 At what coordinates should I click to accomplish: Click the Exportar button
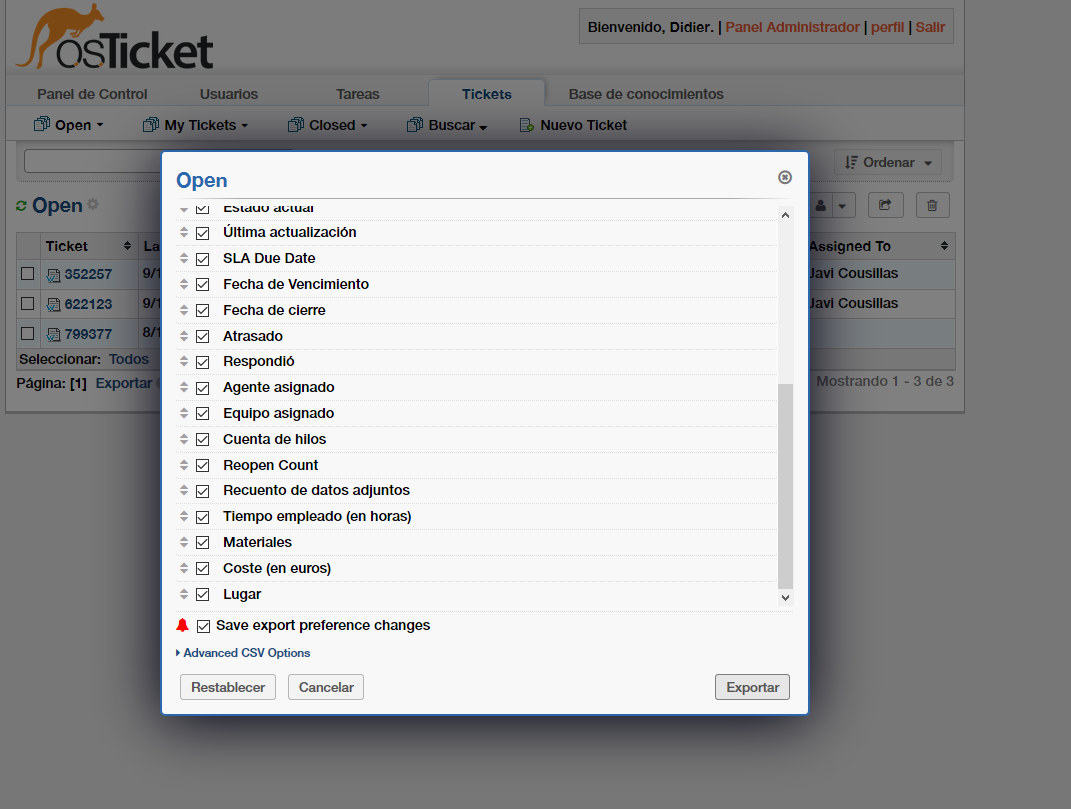click(x=751, y=687)
